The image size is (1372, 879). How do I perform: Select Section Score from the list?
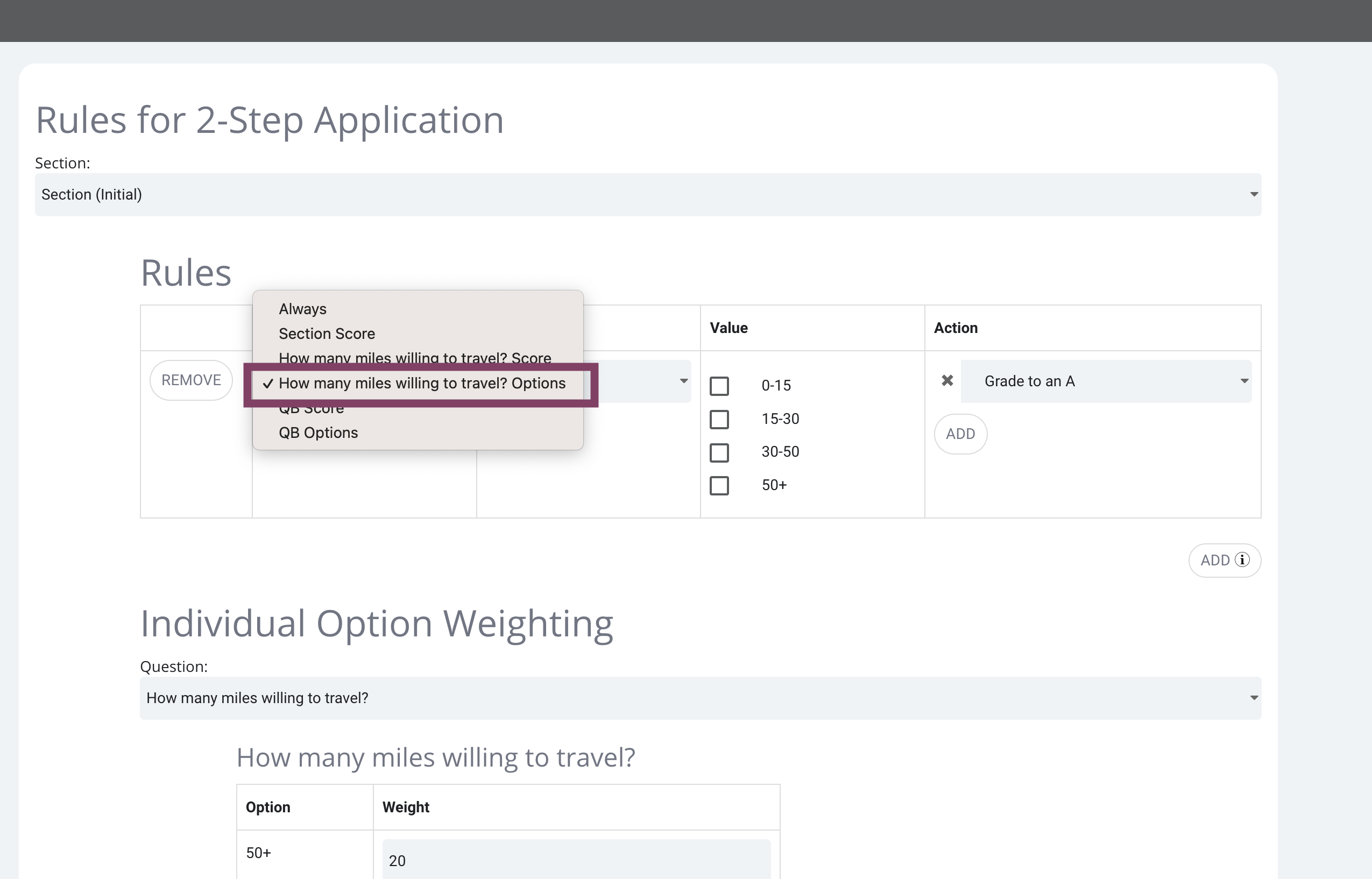[327, 334]
